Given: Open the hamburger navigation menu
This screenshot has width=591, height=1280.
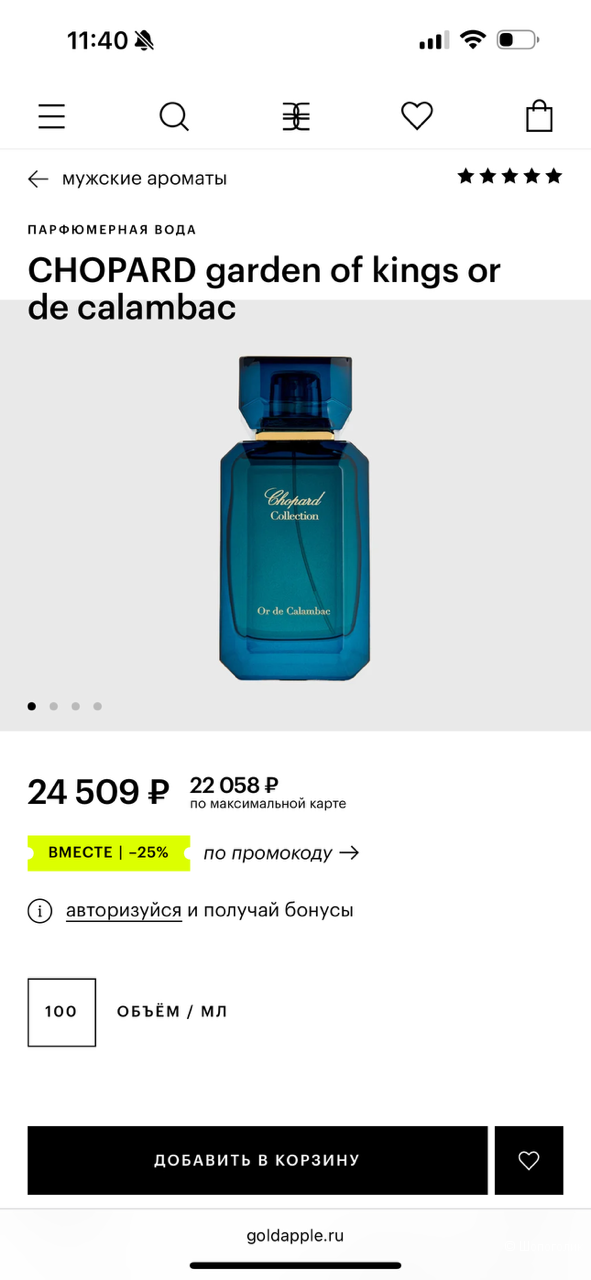Looking at the screenshot, I should [x=51, y=116].
